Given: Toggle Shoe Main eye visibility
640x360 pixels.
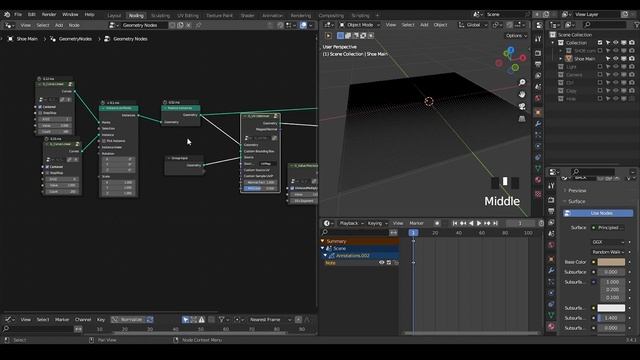Looking at the screenshot, I should tap(616, 59).
